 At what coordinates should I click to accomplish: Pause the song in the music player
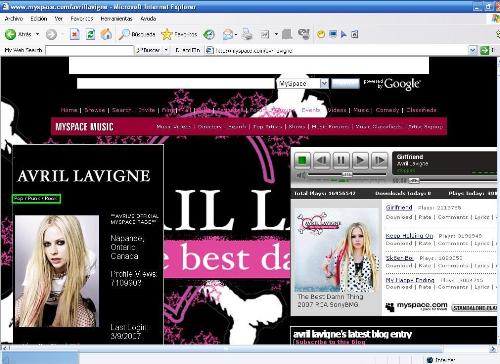341,160
